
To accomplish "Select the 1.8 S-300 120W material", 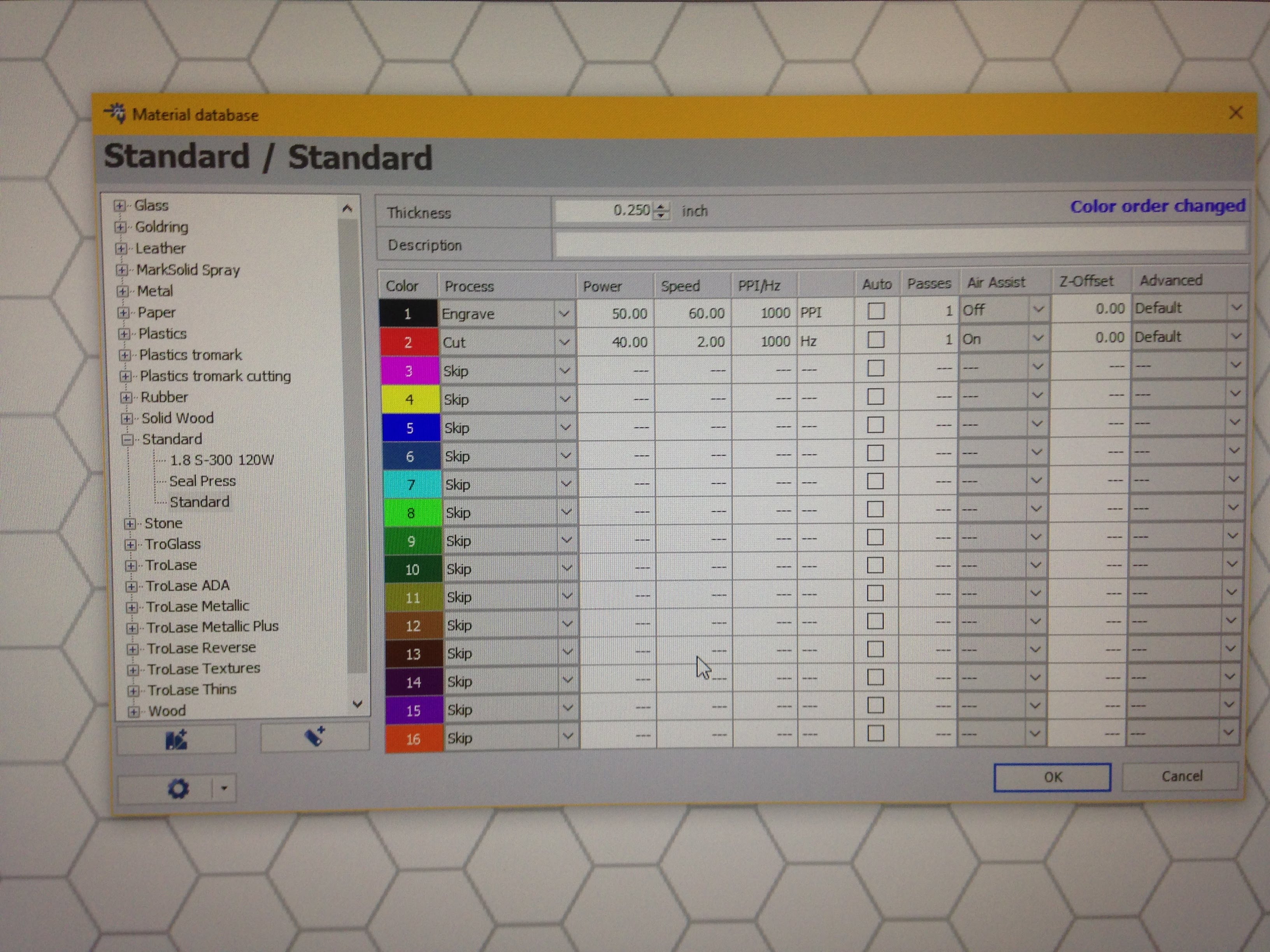I will [x=222, y=460].
